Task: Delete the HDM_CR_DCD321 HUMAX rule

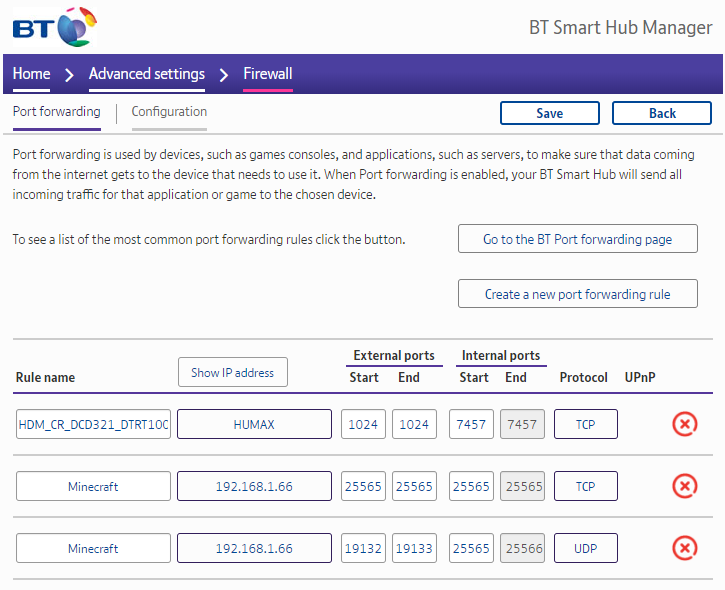Action: click(x=684, y=425)
